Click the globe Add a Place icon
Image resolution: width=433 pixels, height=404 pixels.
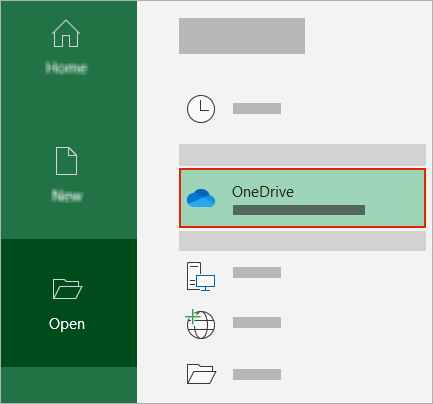pos(200,324)
